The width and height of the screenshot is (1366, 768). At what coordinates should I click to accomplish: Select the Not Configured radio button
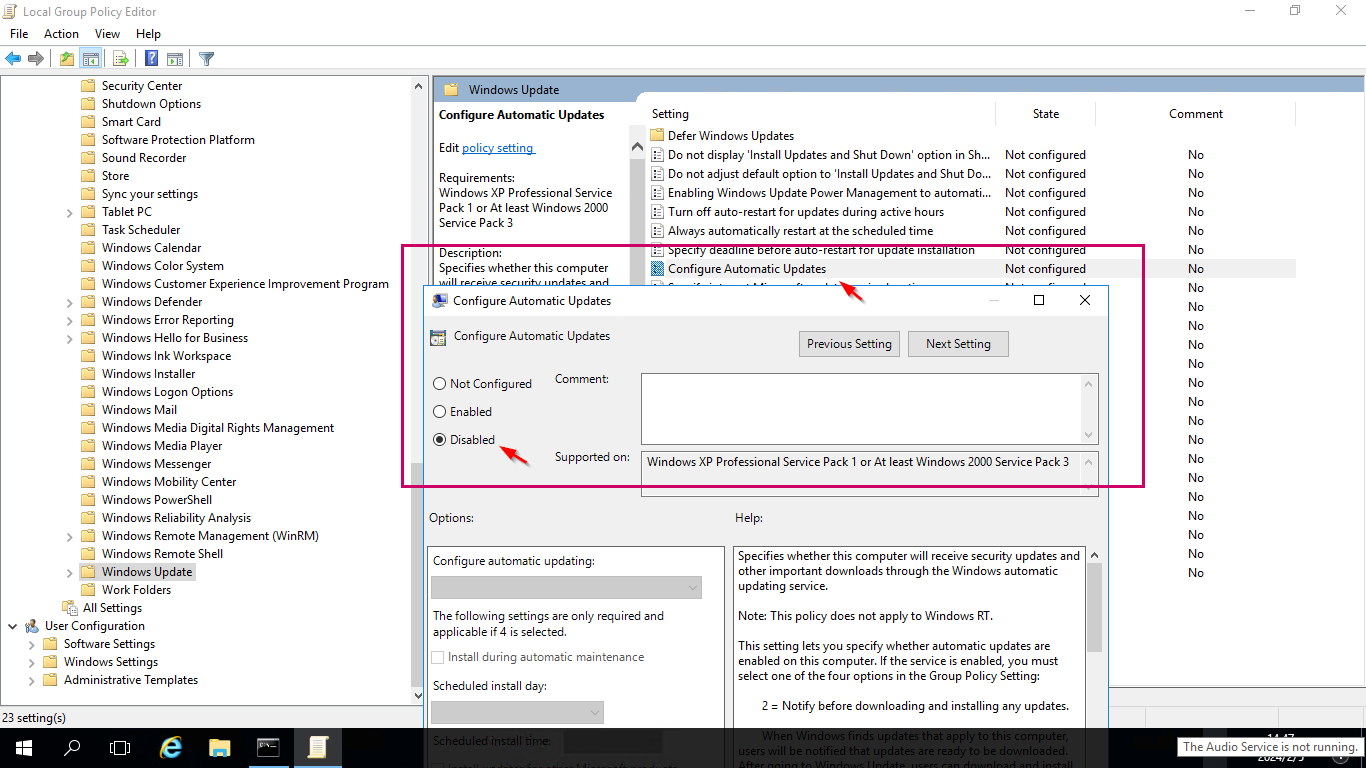[440, 384]
